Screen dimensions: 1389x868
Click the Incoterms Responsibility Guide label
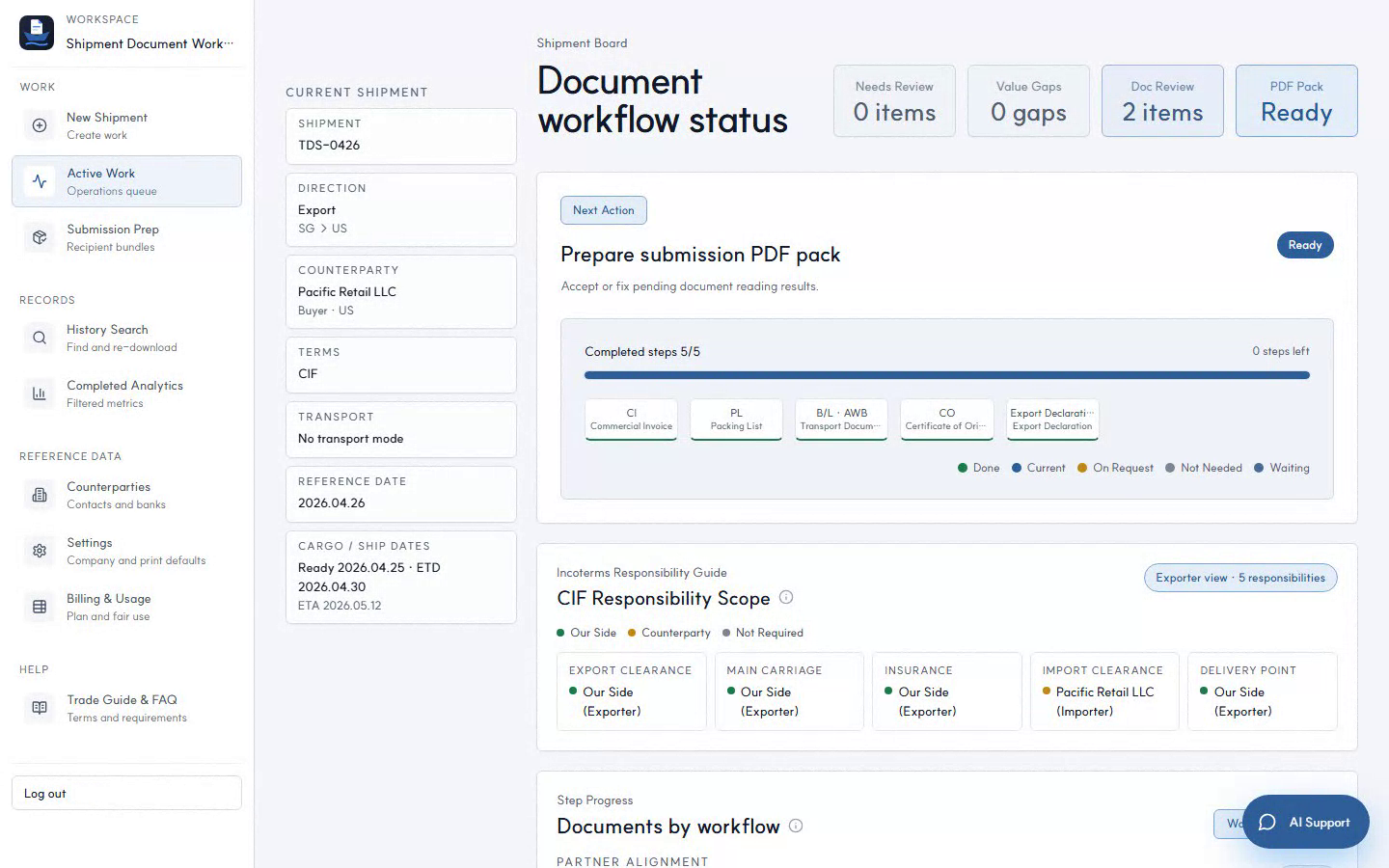(x=641, y=573)
